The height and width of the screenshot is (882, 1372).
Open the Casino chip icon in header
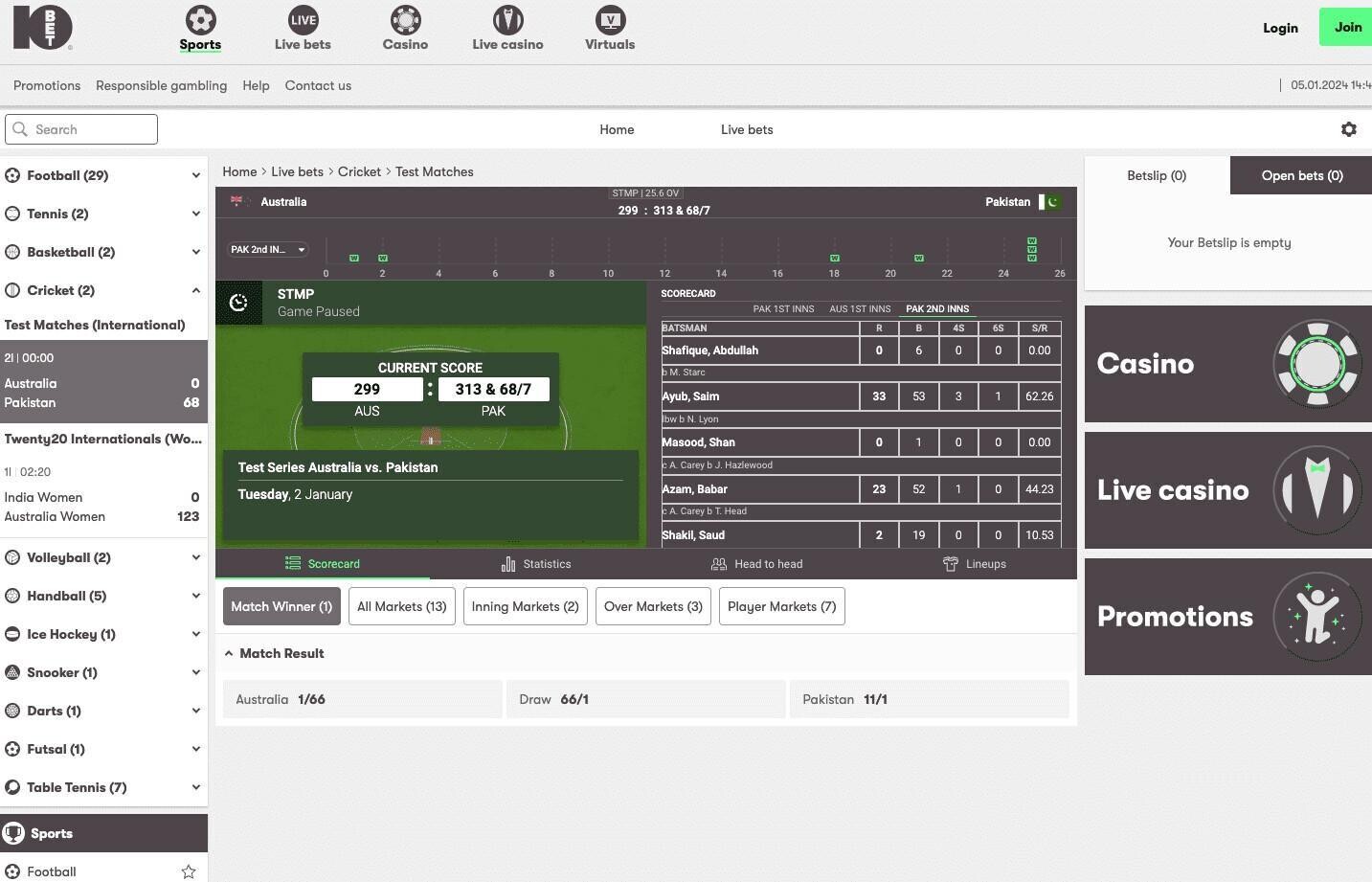[x=405, y=19]
